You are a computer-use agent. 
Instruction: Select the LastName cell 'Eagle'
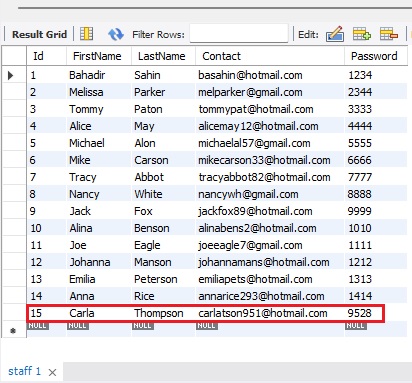(x=163, y=245)
